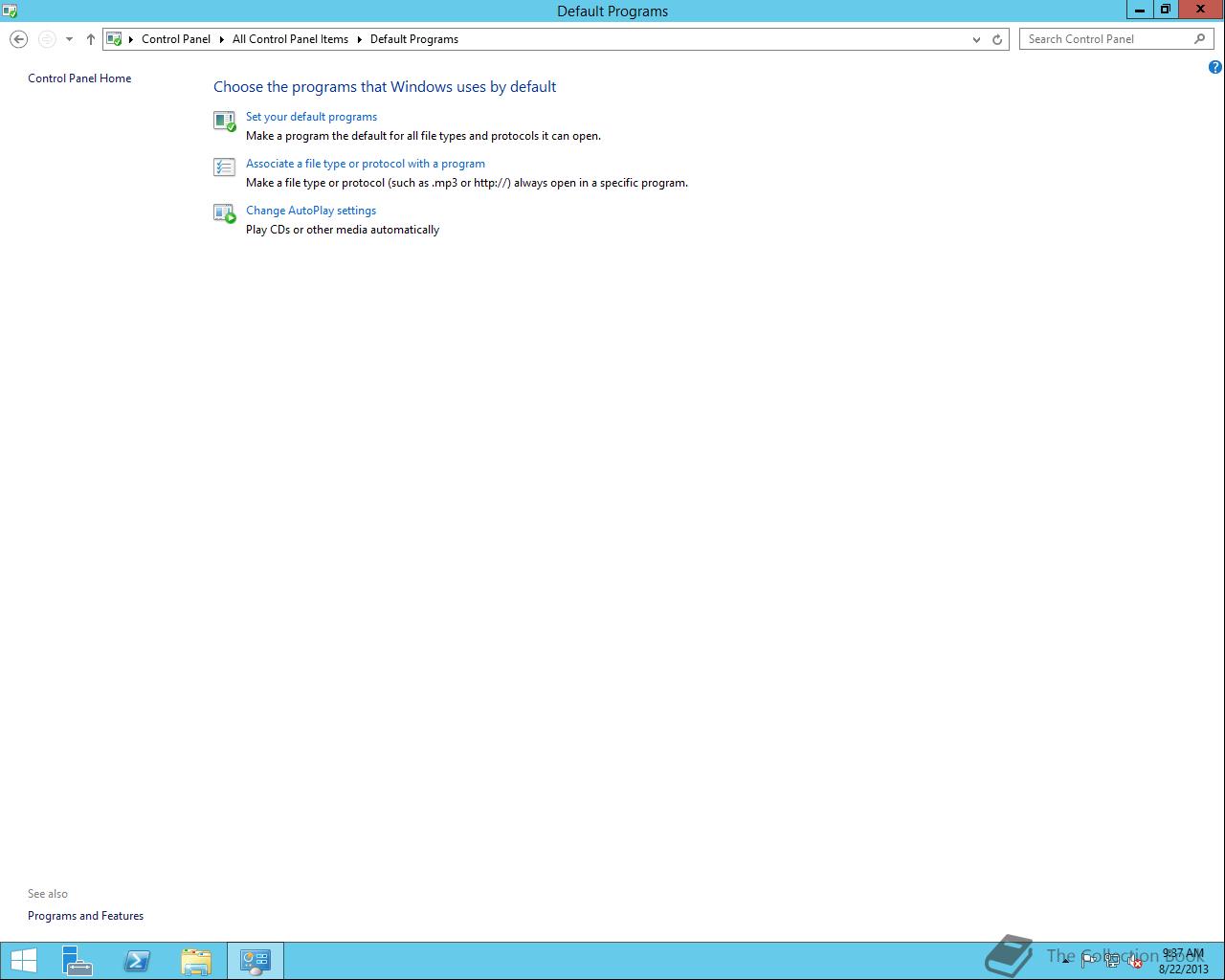1225x980 pixels.
Task: Open Change AutoPlay settings link
Action: pos(311,211)
